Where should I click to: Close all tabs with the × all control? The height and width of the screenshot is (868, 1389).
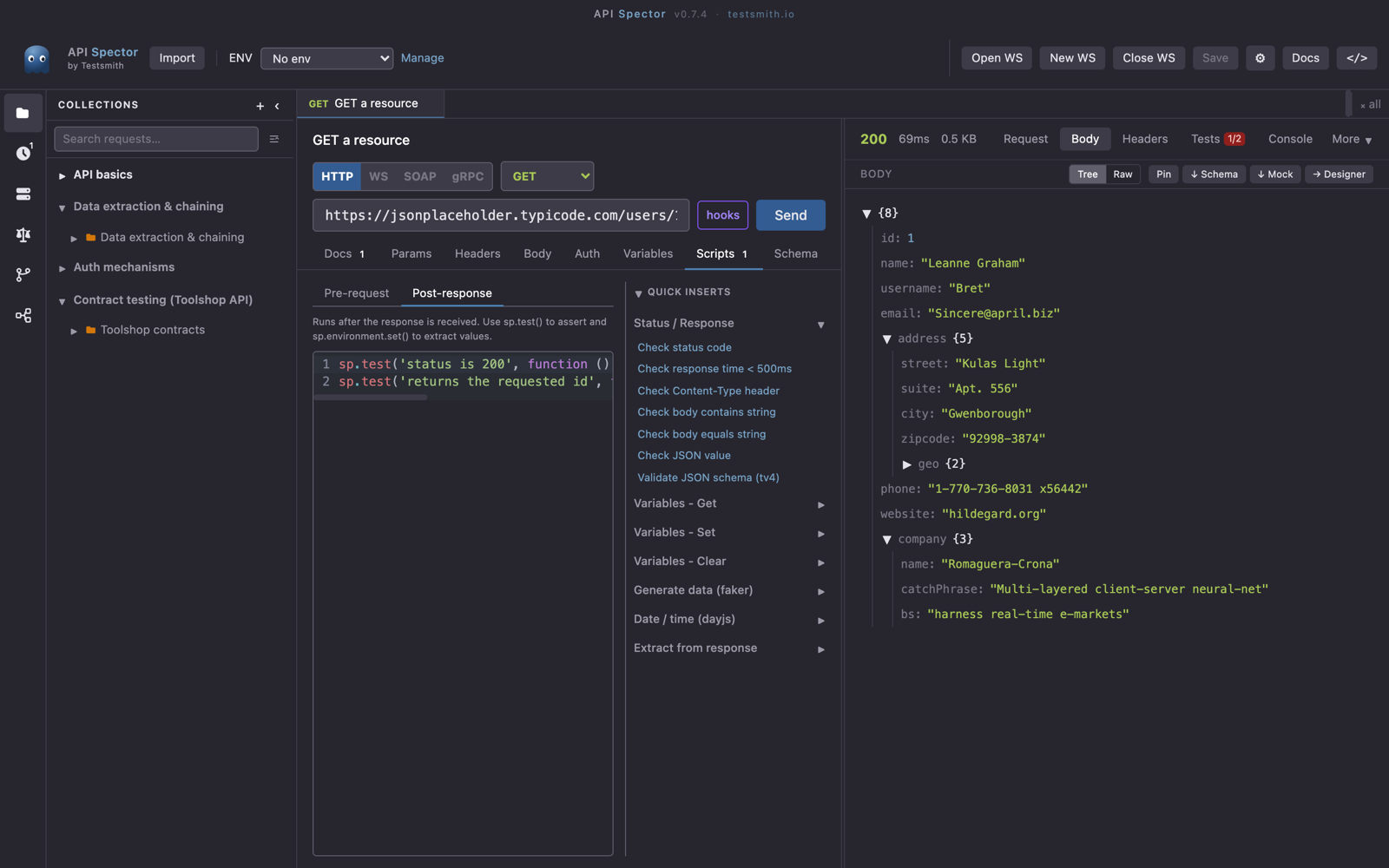pyautogui.click(x=1371, y=104)
